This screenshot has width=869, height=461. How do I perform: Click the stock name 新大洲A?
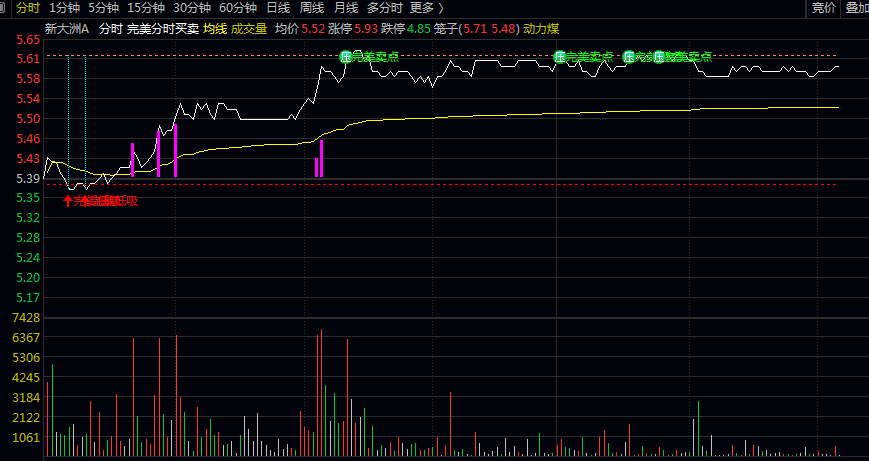coord(67,29)
